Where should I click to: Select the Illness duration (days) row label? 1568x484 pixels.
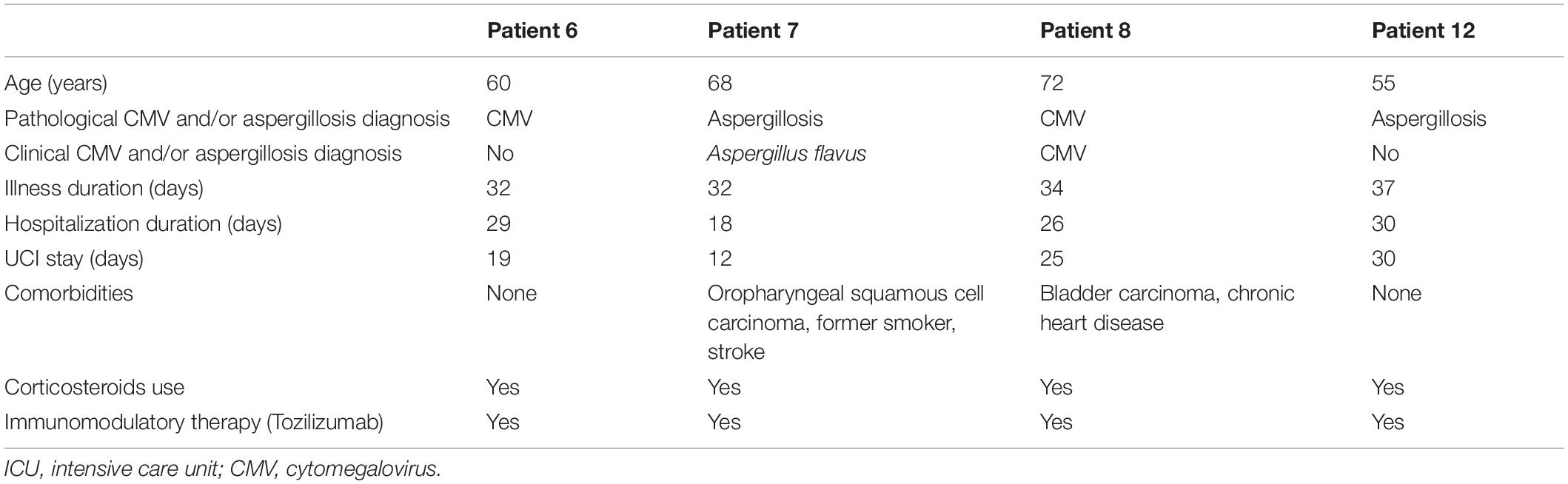(104, 188)
